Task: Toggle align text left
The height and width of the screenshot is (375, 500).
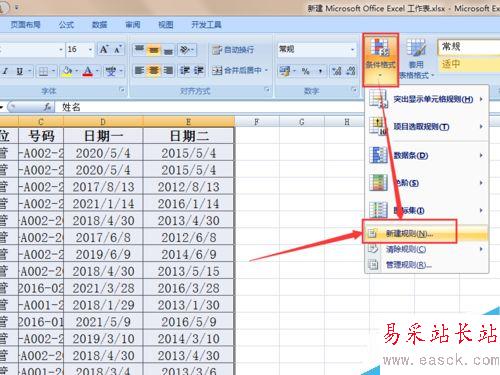Action: pyautogui.click(x=139, y=71)
